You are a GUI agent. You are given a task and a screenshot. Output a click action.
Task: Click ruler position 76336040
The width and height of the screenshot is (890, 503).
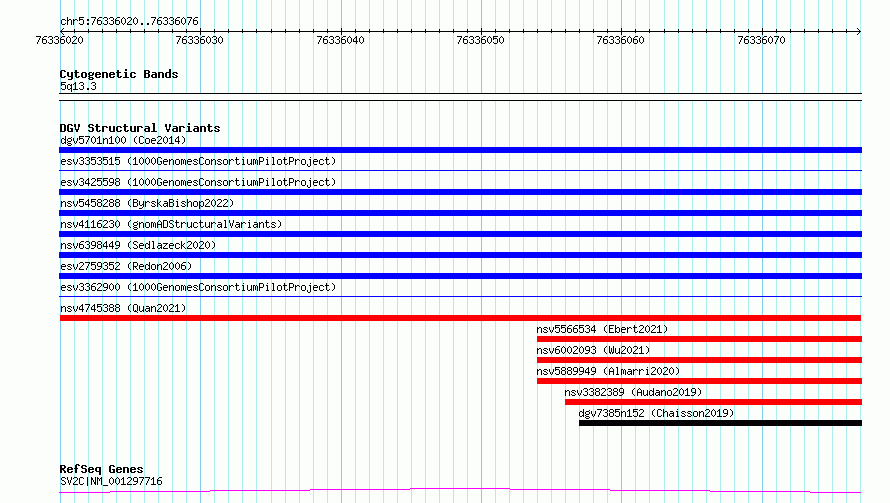[x=341, y=40]
